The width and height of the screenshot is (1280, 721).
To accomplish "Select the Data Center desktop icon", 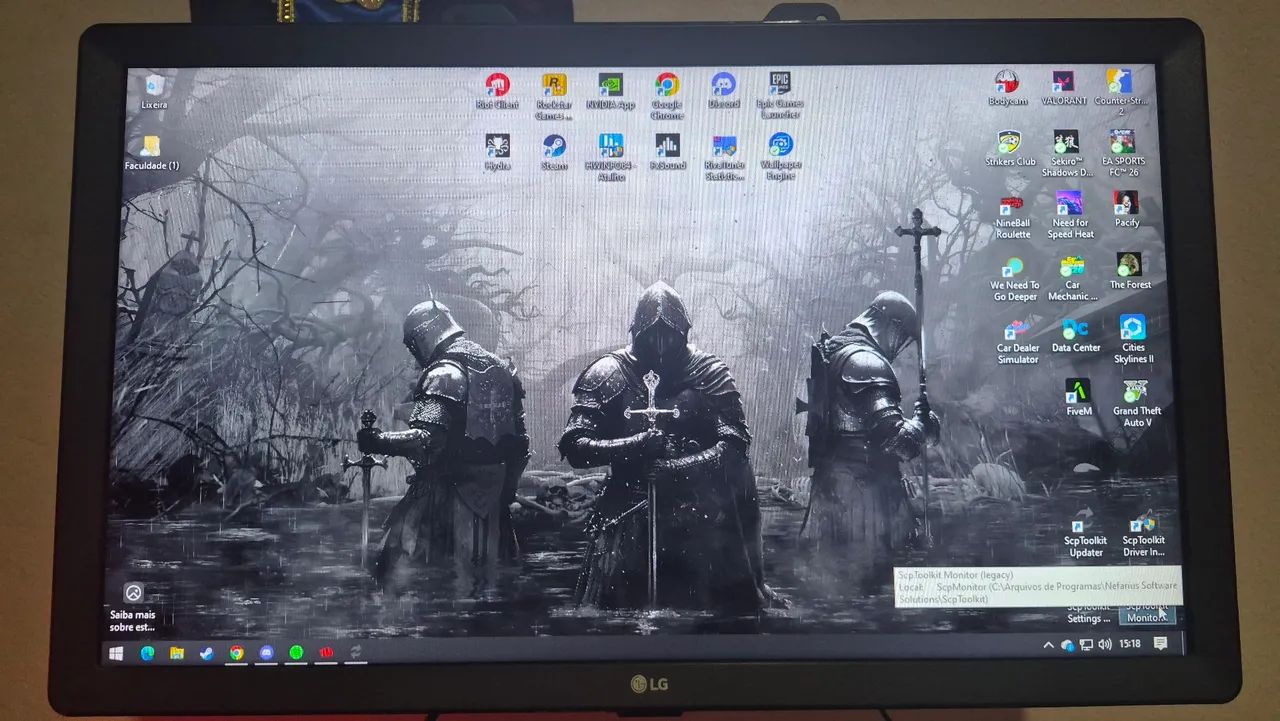I will (1075, 335).
